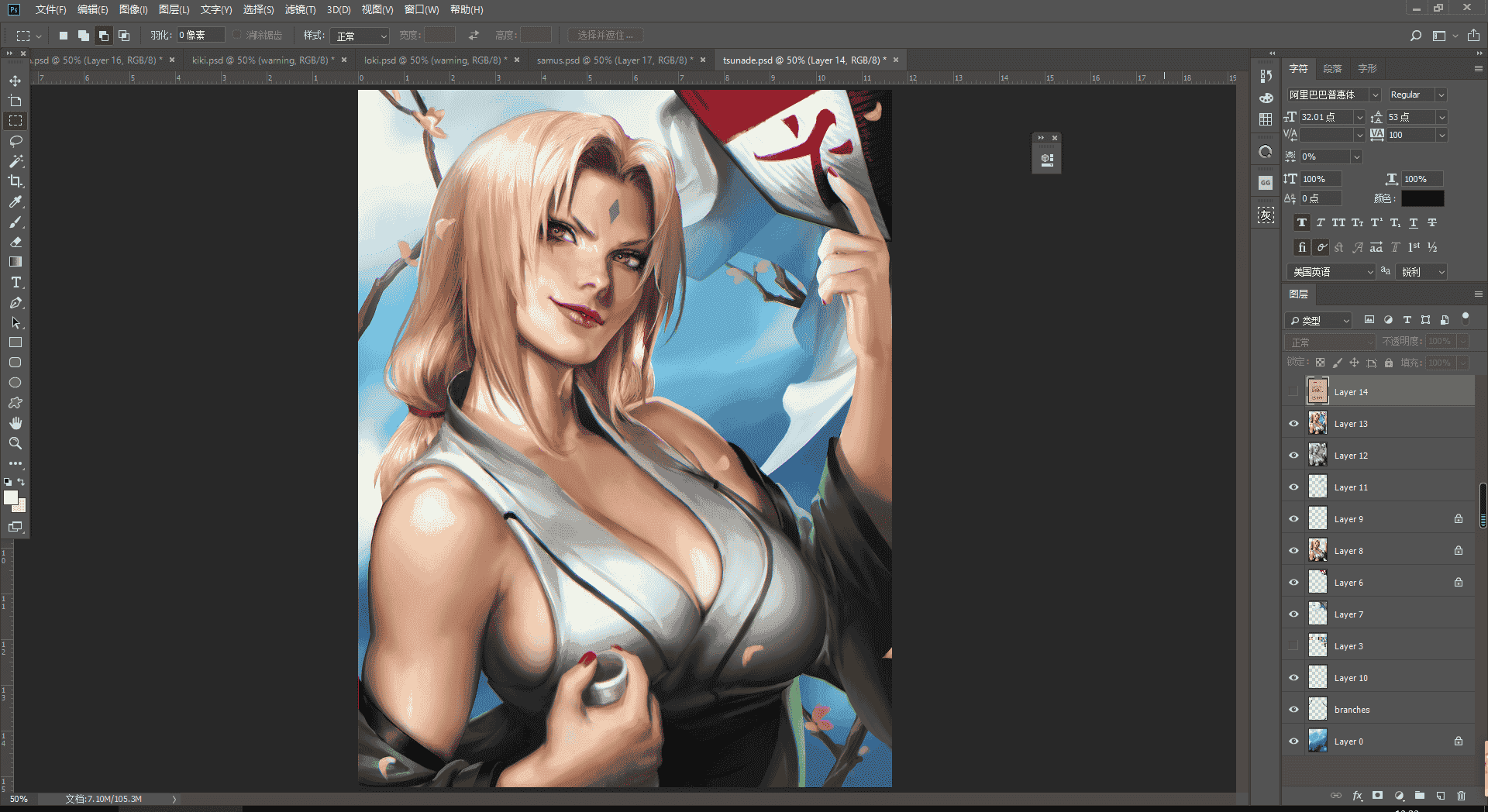Select the Eraser tool
The width and height of the screenshot is (1488, 812).
[x=15, y=242]
